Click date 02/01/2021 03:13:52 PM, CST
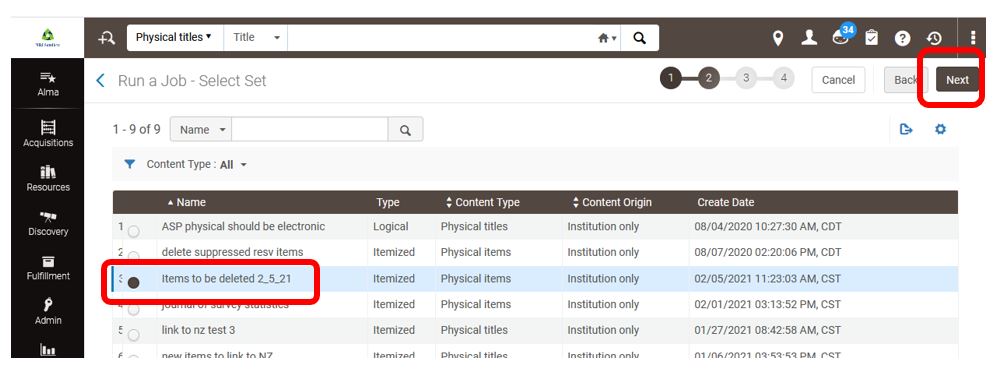Viewport: 994px width, 377px height. 767,304
